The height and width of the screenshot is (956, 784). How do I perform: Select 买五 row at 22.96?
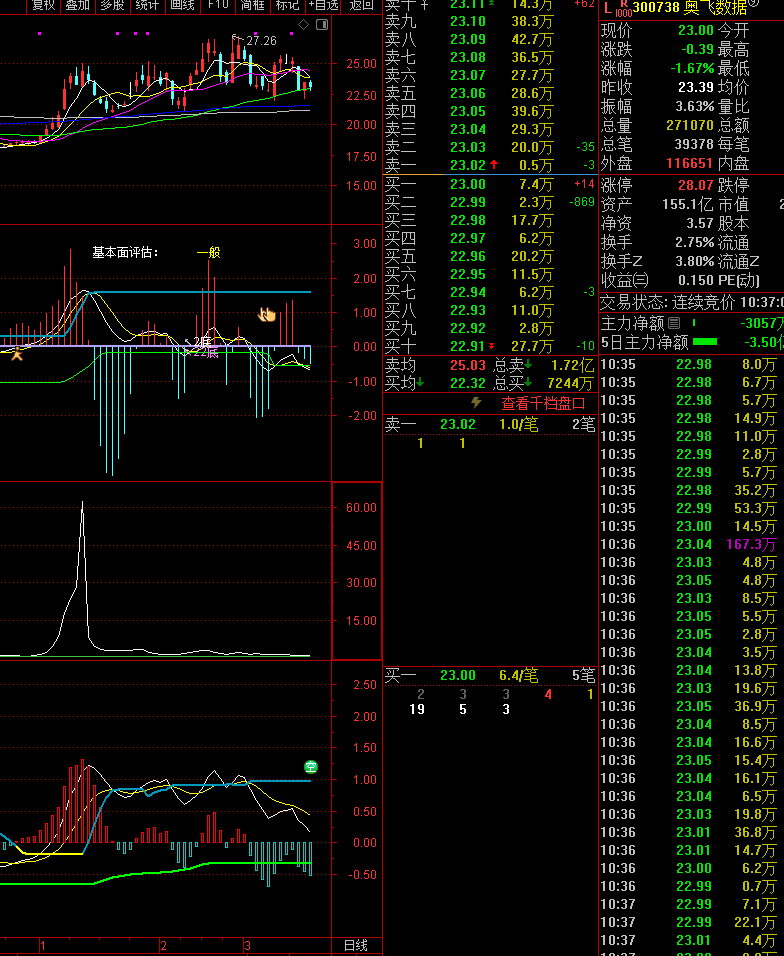491,256
